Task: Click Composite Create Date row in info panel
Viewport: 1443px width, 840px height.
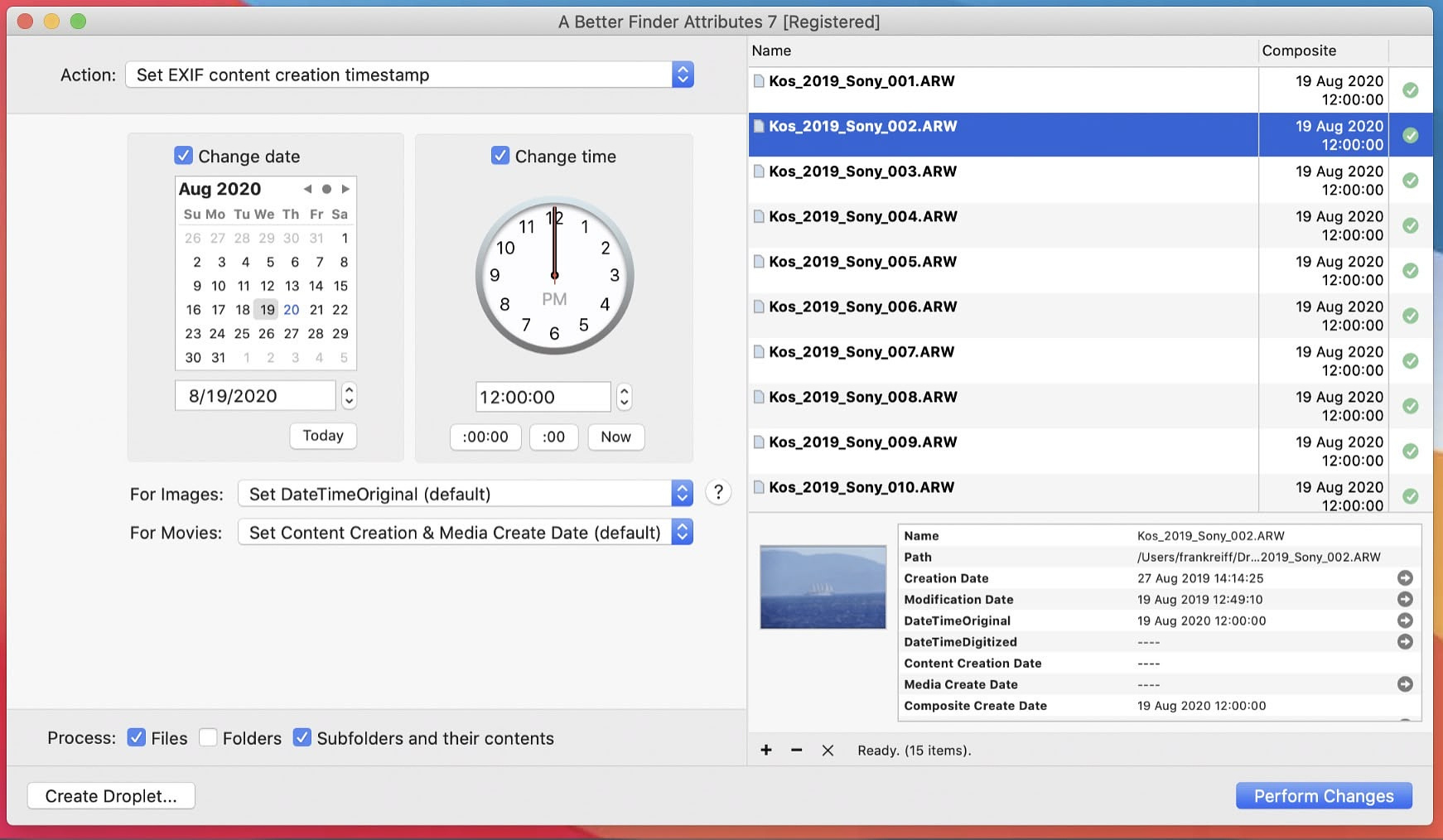Action: click(1160, 706)
